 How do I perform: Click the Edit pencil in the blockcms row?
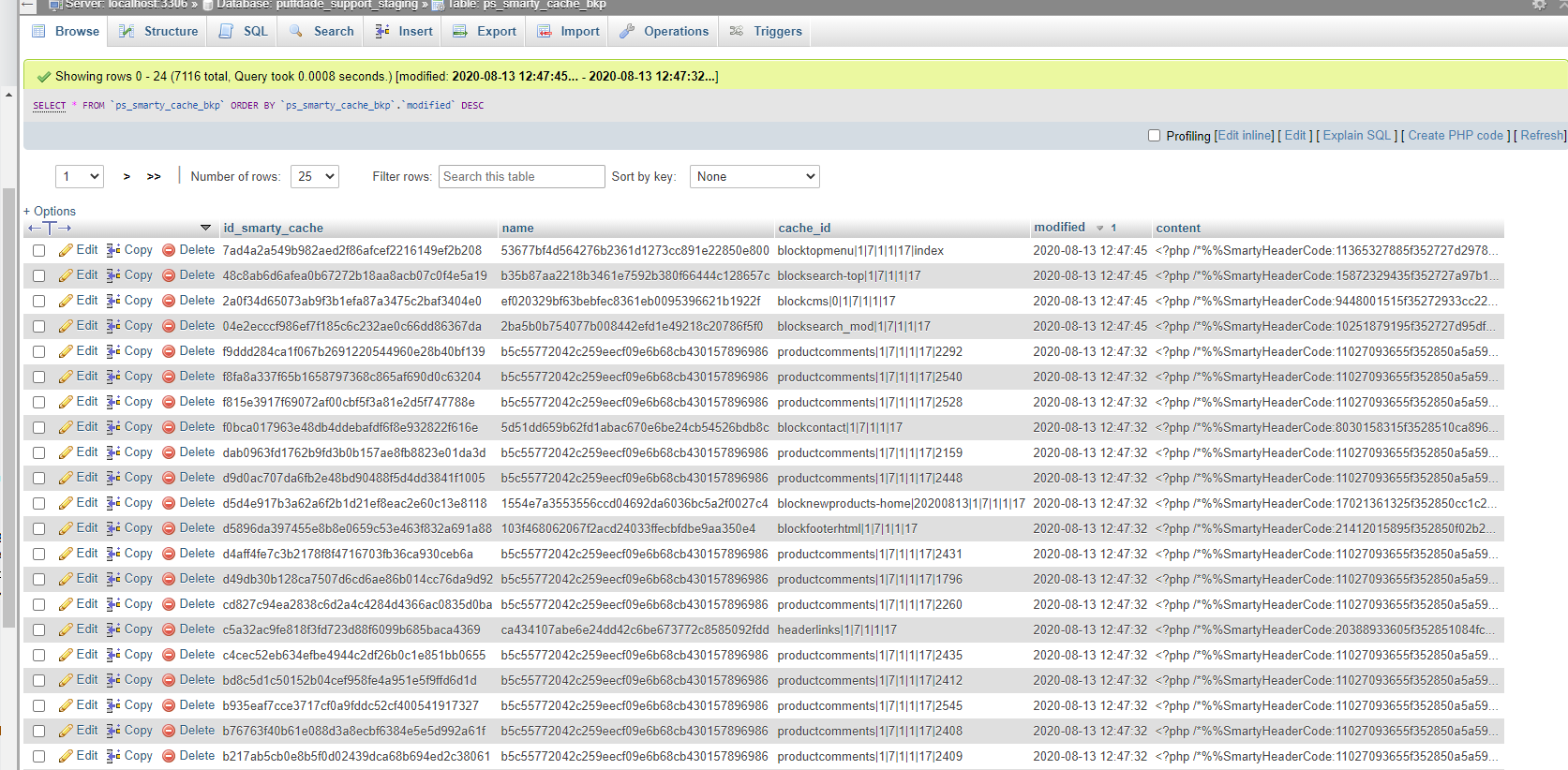[x=66, y=301]
